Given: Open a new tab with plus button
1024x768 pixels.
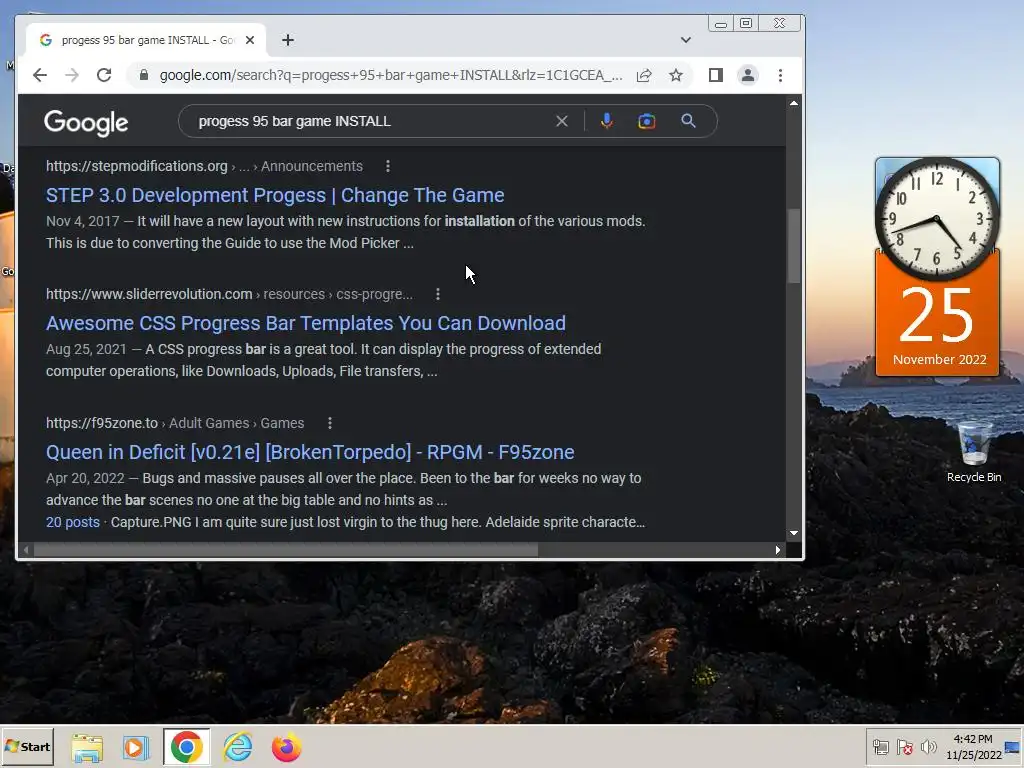Looking at the screenshot, I should pos(288,40).
